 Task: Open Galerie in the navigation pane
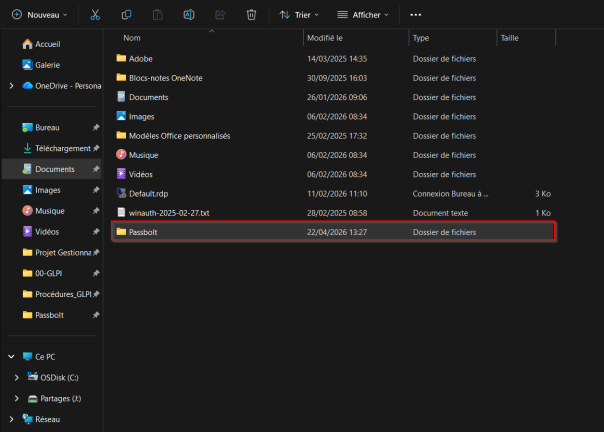[x=48, y=64]
